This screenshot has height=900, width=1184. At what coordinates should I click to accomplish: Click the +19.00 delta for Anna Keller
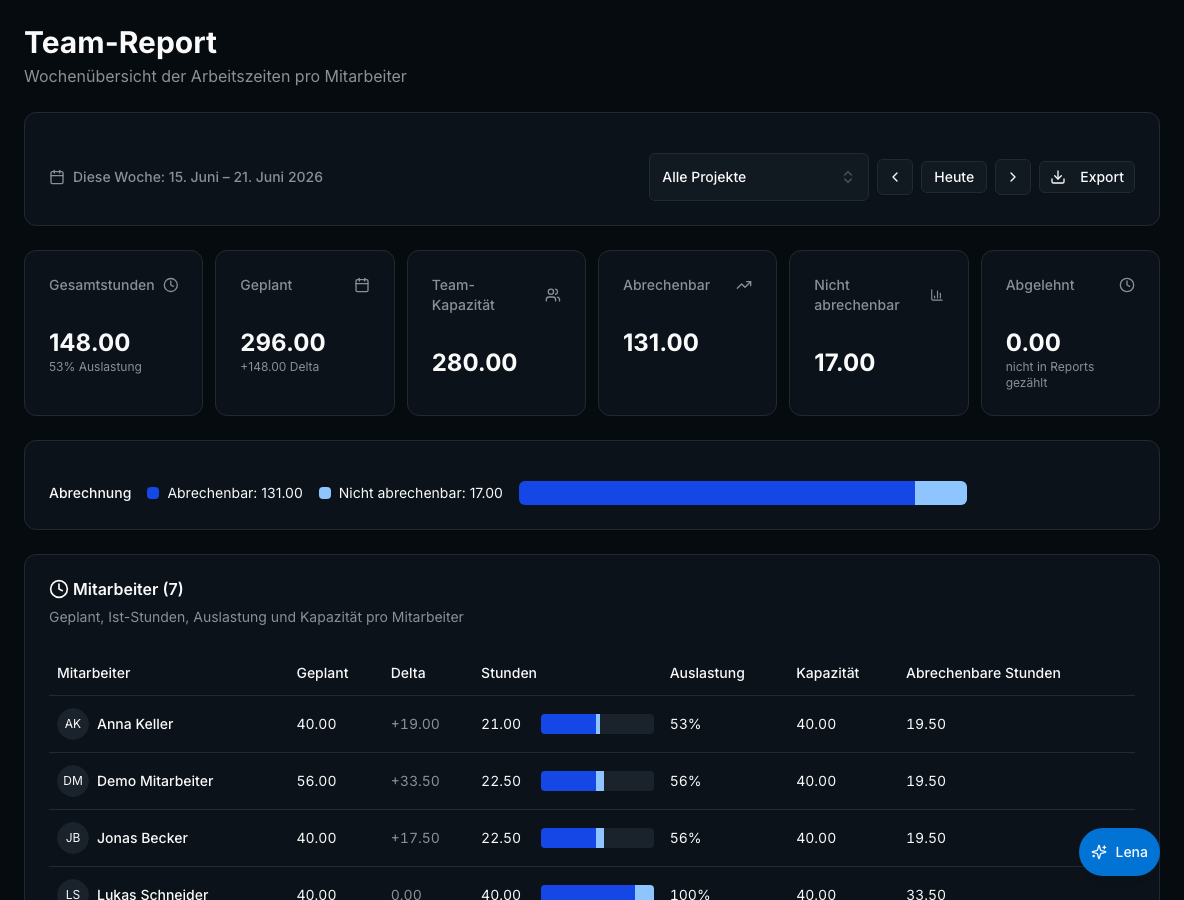pos(415,724)
